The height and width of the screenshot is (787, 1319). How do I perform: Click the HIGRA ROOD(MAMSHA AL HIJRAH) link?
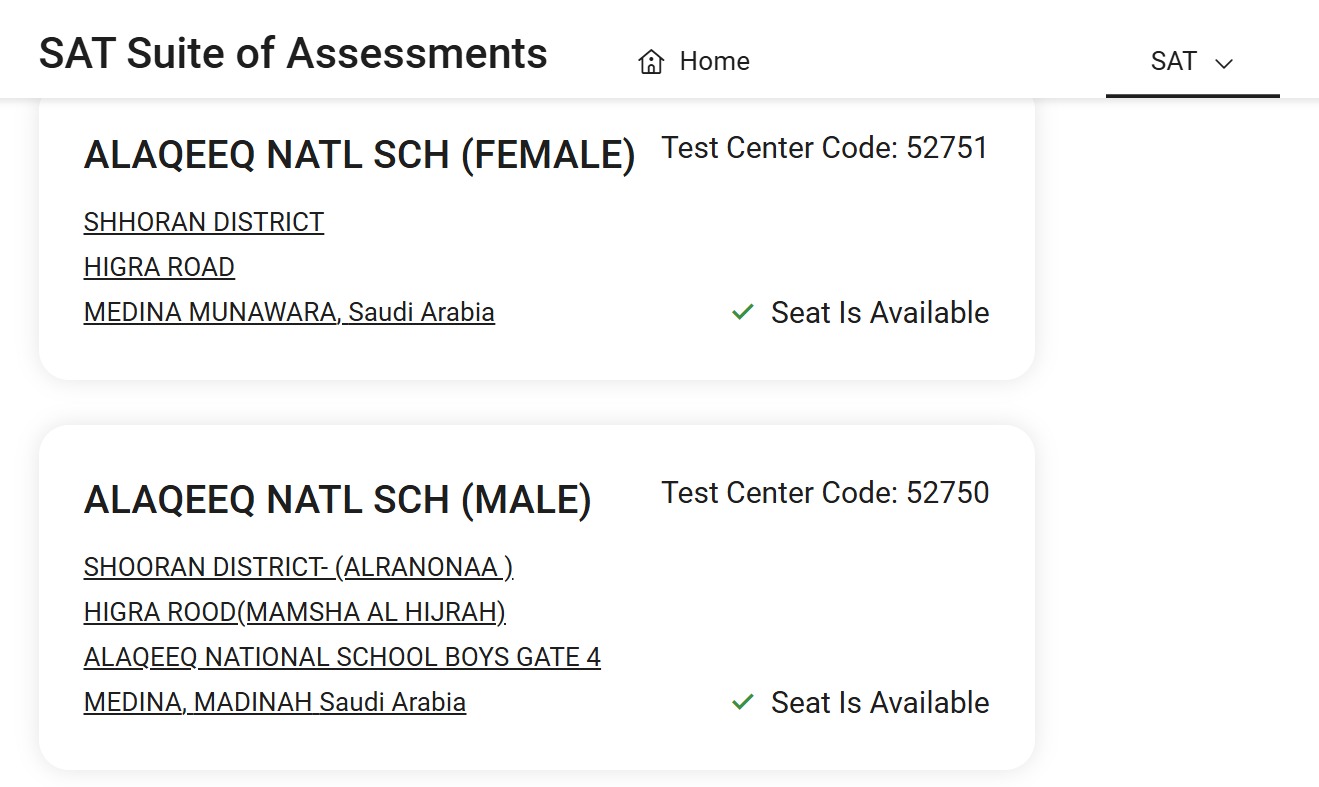click(x=295, y=612)
